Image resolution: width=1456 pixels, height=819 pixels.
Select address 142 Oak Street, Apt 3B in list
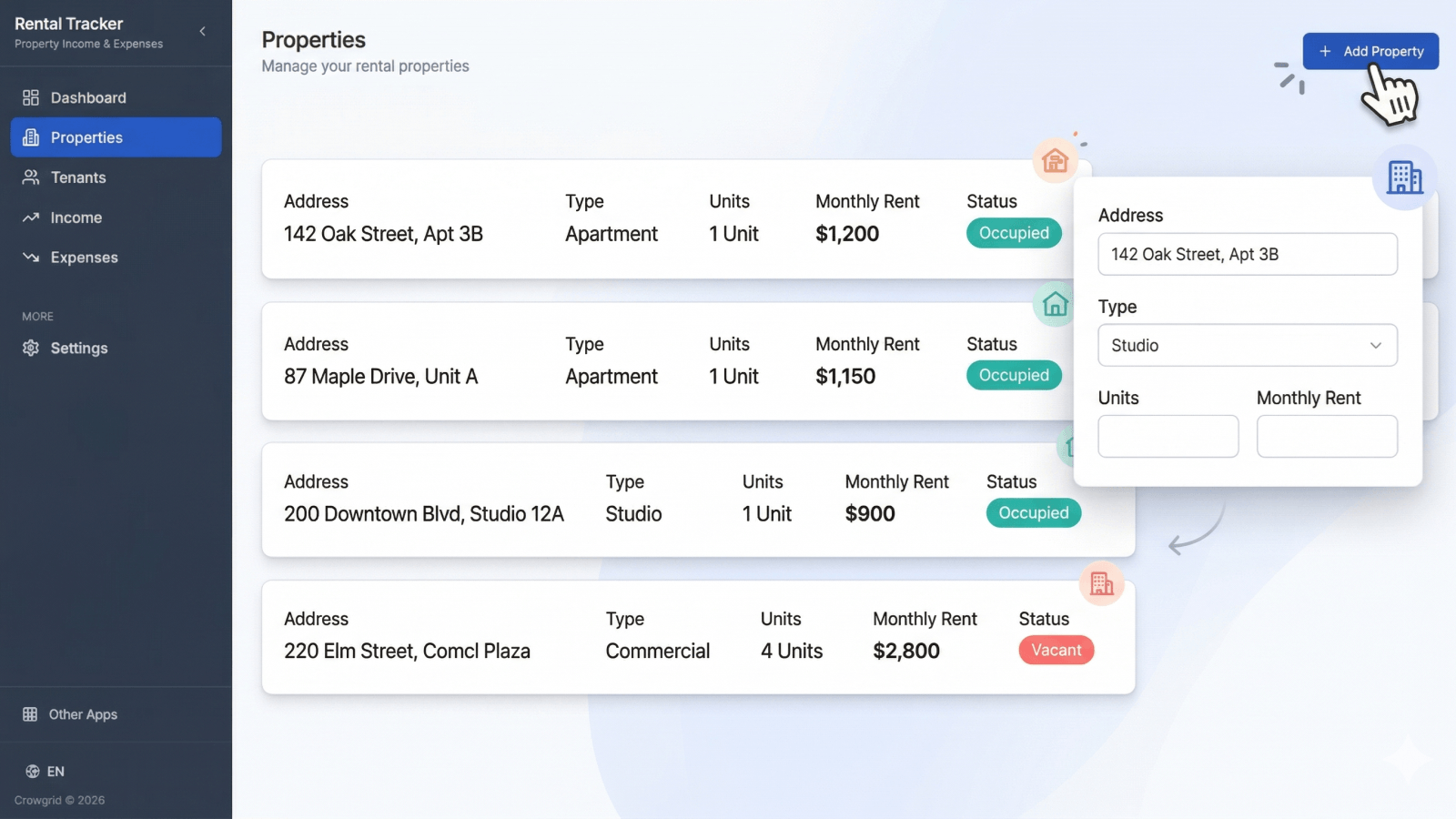383,234
